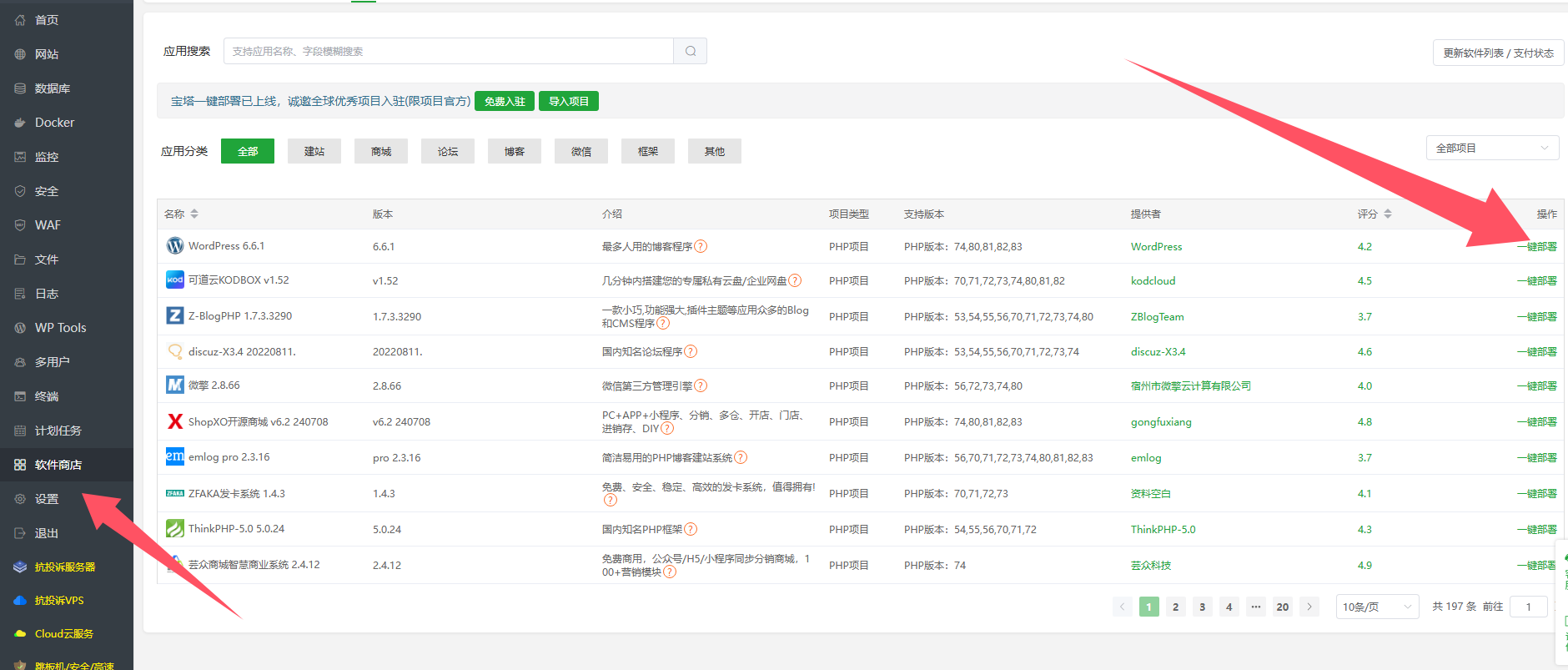The width and height of the screenshot is (1568, 670).
Task: Click the KODBOX logo icon
Action: coord(175,280)
